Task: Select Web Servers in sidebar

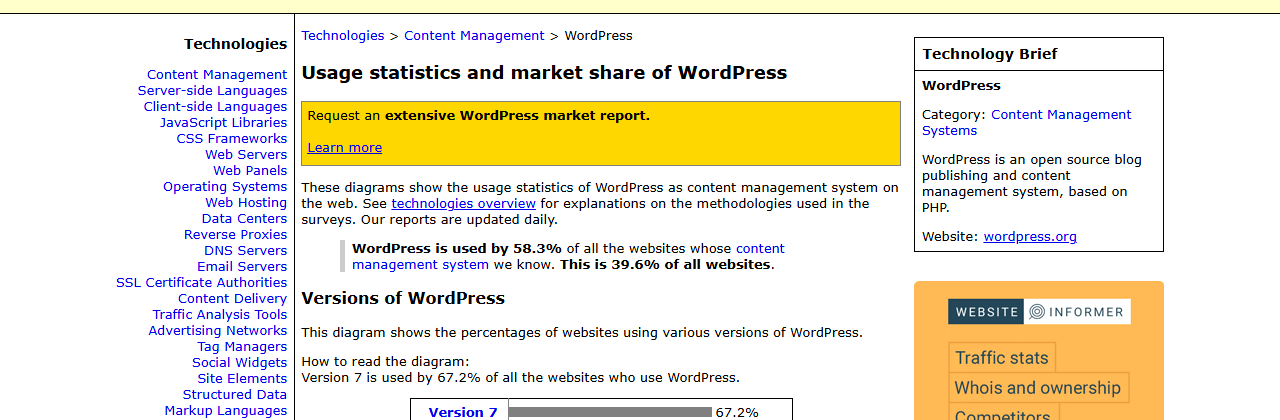Action: click(x=246, y=154)
